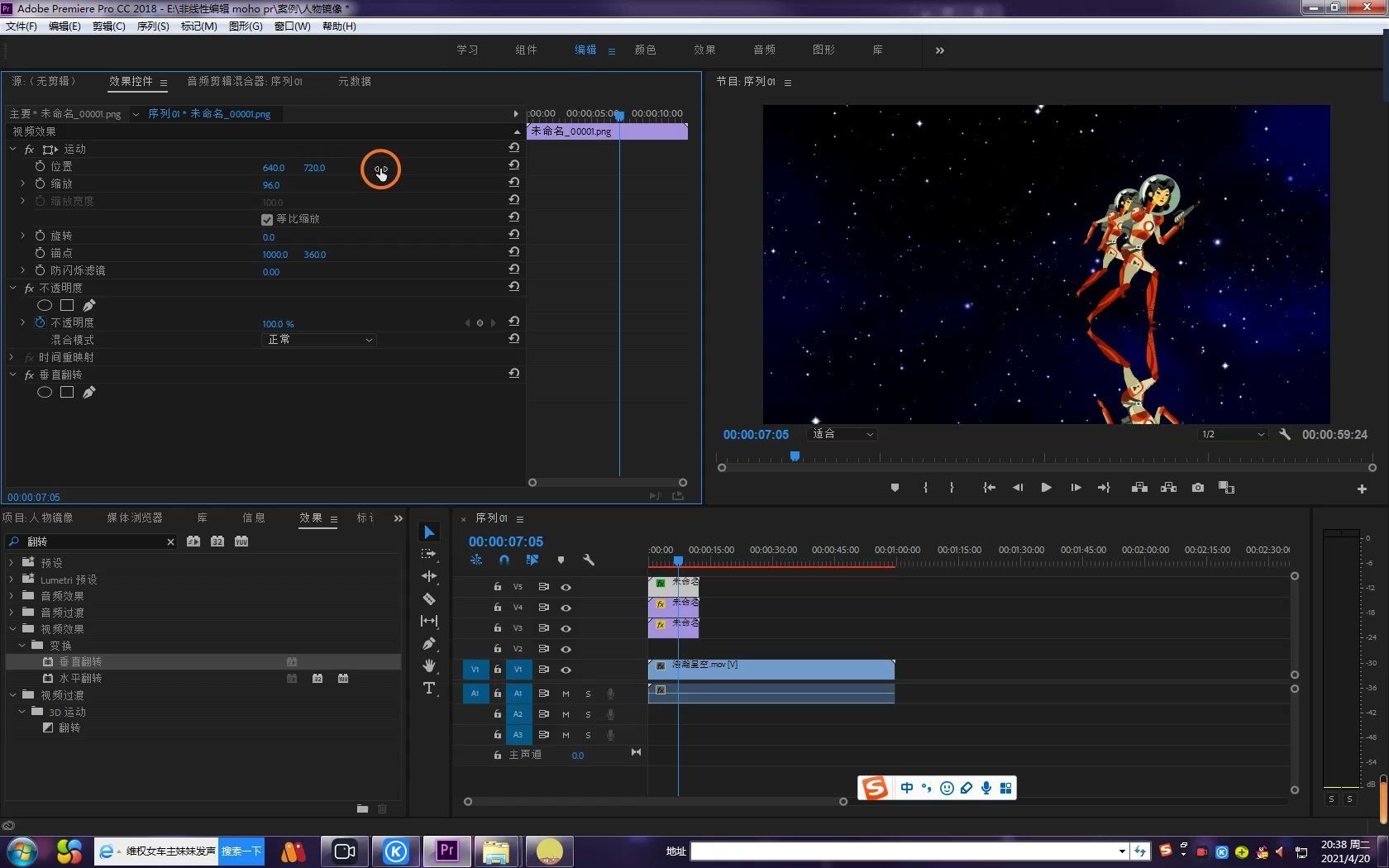Select the Razor tool
Image resolution: width=1389 pixels, height=868 pixels.
[429, 599]
